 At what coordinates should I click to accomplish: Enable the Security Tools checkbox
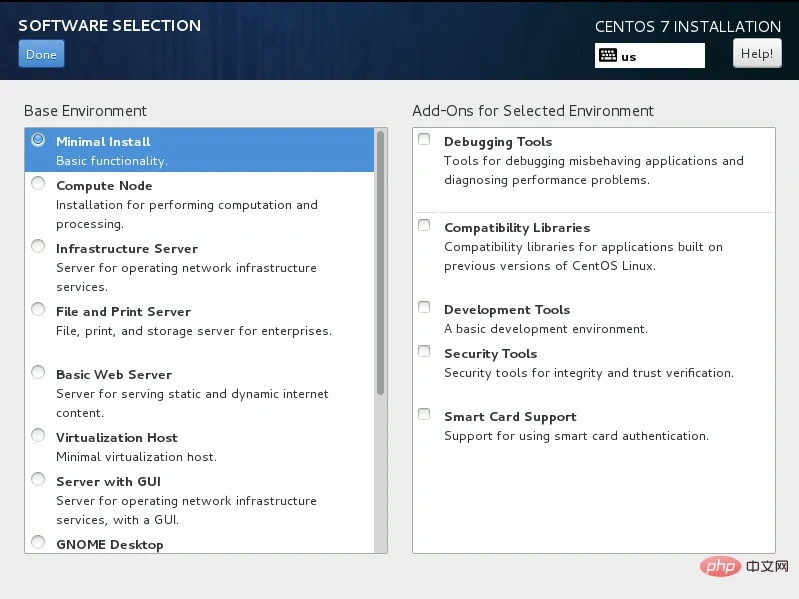(x=424, y=351)
